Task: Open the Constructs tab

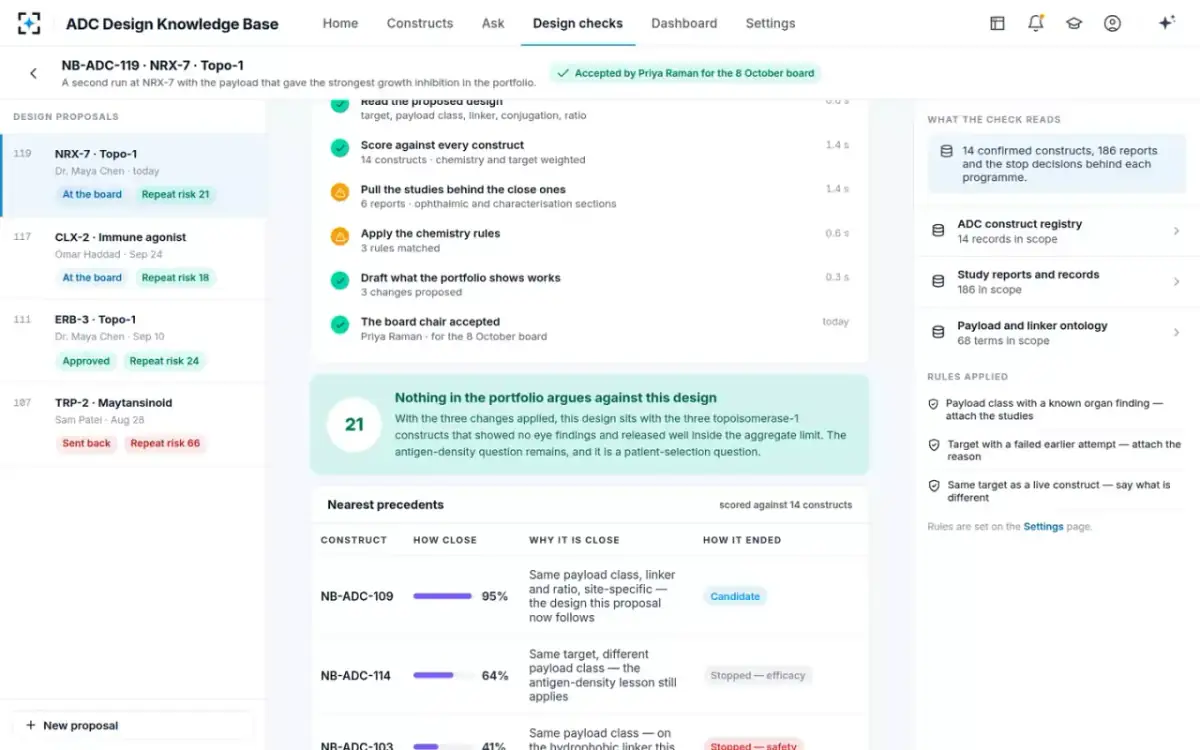Action: pos(420,23)
